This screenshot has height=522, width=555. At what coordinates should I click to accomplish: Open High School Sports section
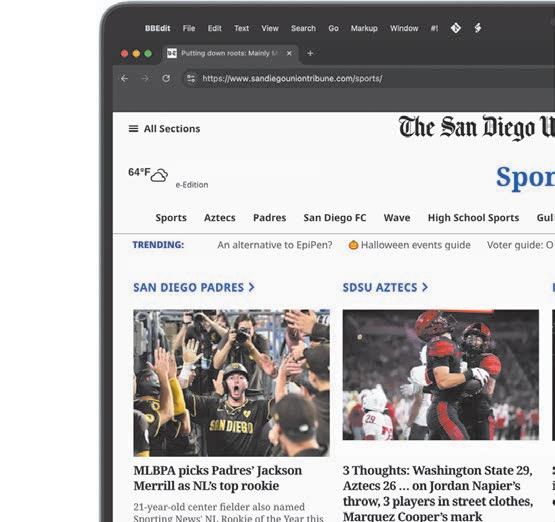(473, 218)
